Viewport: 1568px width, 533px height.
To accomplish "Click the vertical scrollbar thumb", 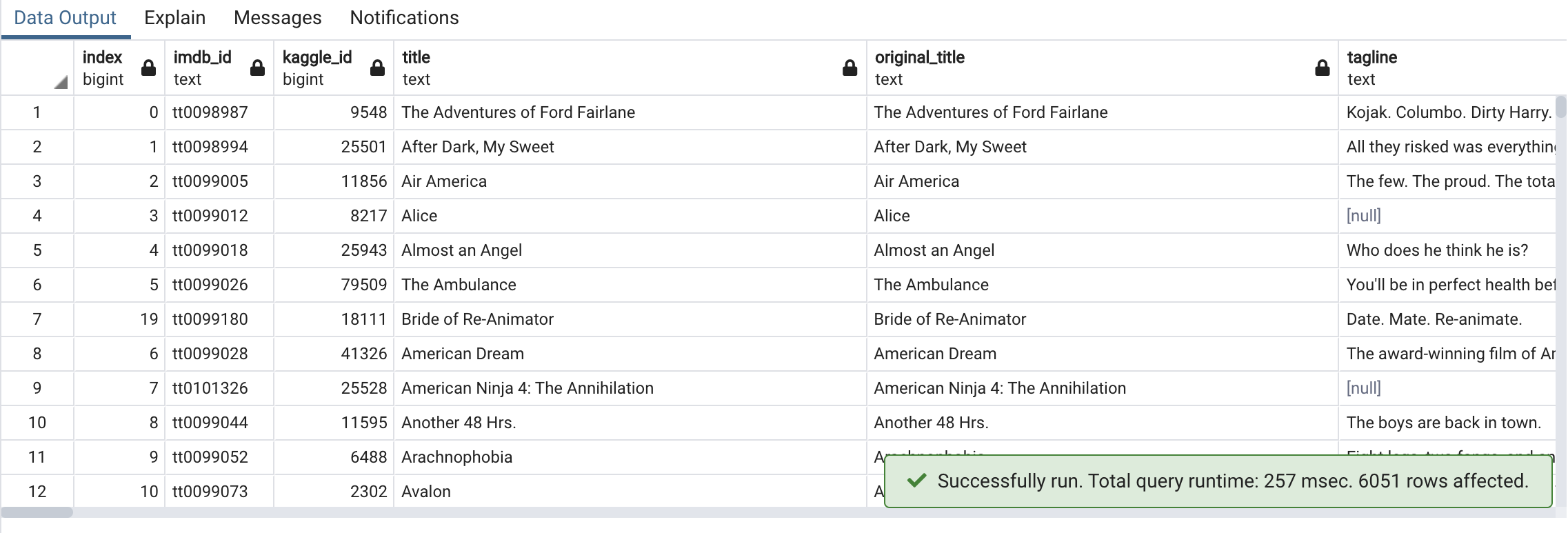I will pos(1560,108).
